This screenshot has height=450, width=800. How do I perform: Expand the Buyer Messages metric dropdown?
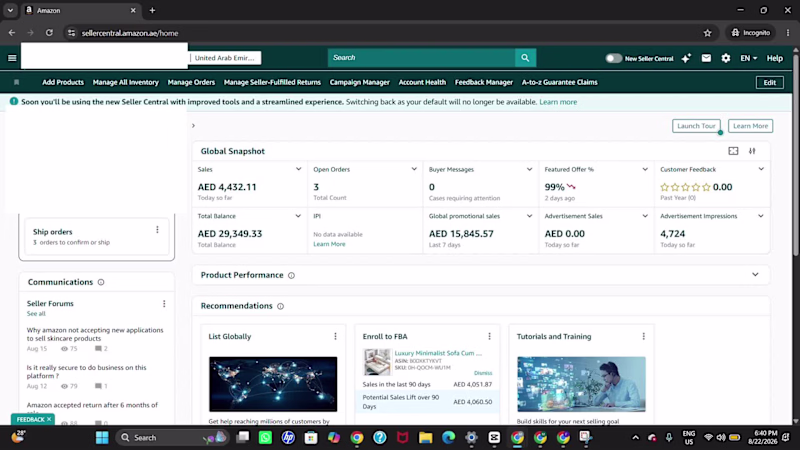pyautogui.click(x=529, y=169)
